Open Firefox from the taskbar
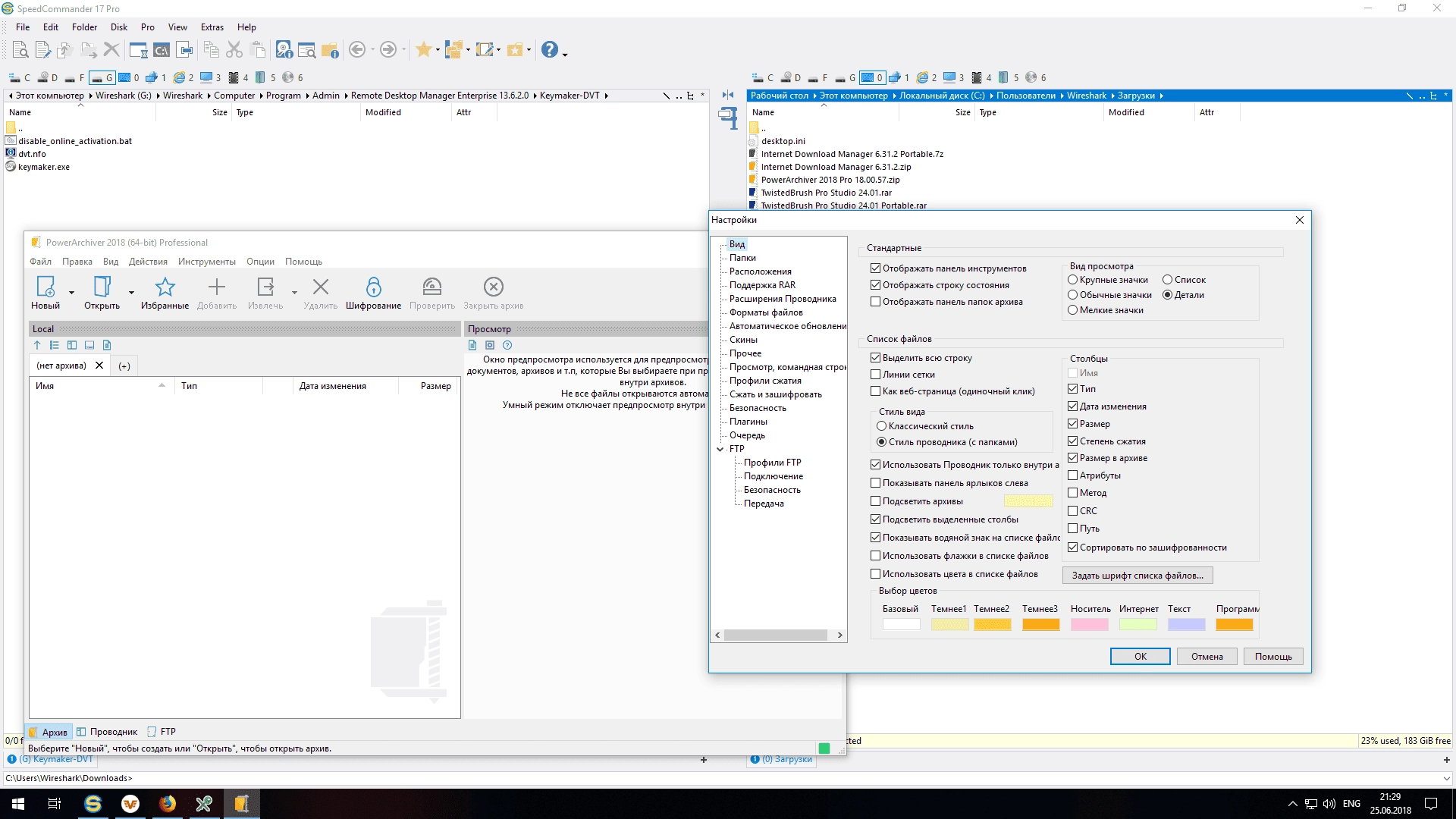The image size is (1456, 819). [x=167, y=804]
